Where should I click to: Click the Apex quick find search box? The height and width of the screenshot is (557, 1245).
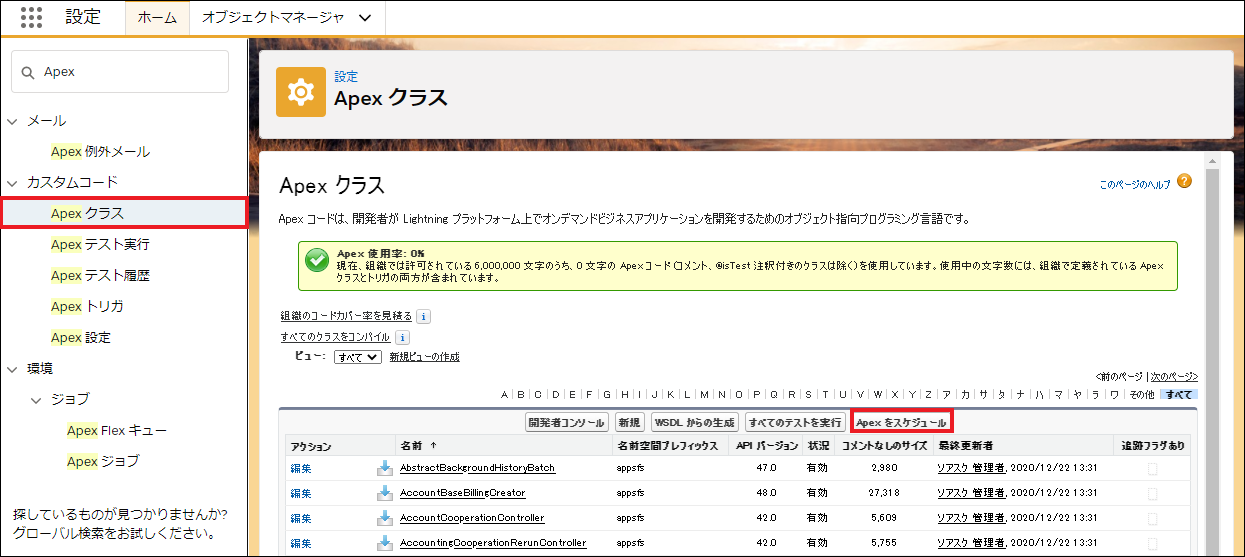click(x=120, y=72)
